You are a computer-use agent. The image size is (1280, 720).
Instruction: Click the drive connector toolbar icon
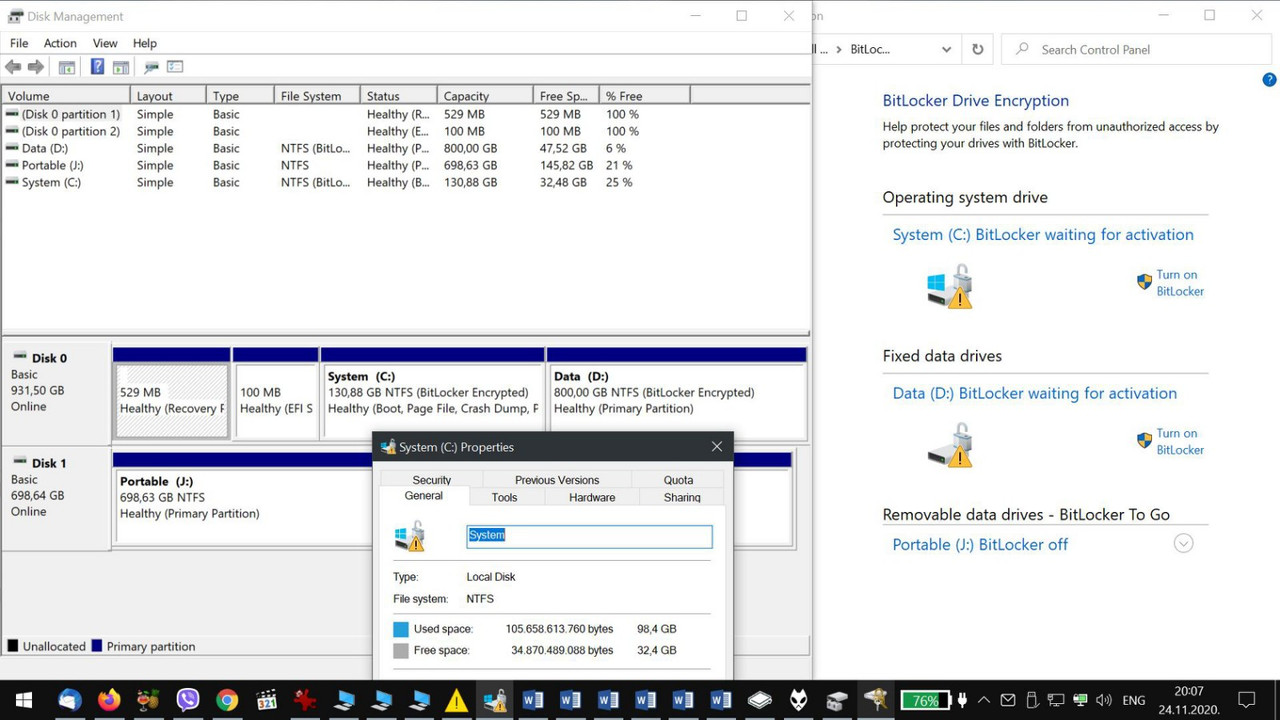point(152,67)
